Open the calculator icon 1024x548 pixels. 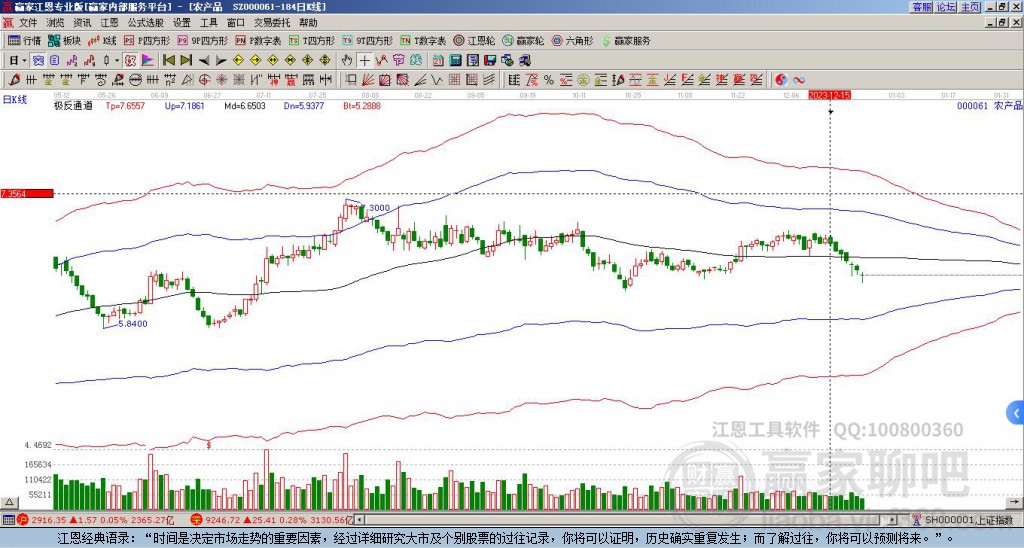(455, 60)
